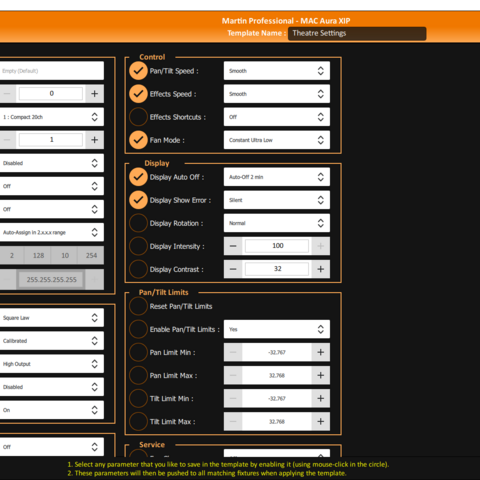Click the Pan/Tilt Limits section heading

164,292
